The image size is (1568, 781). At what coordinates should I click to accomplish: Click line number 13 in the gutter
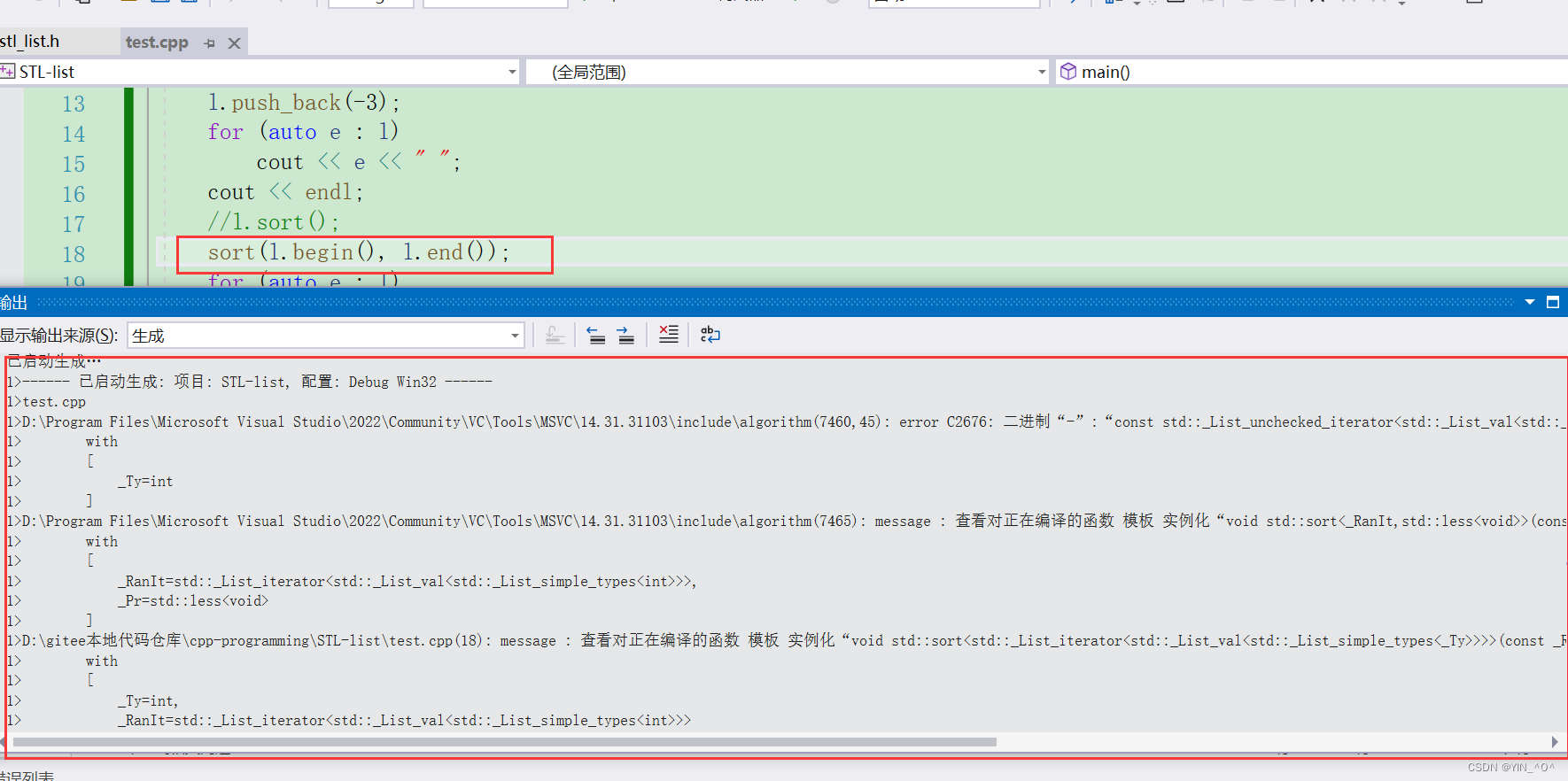point(74,104)
